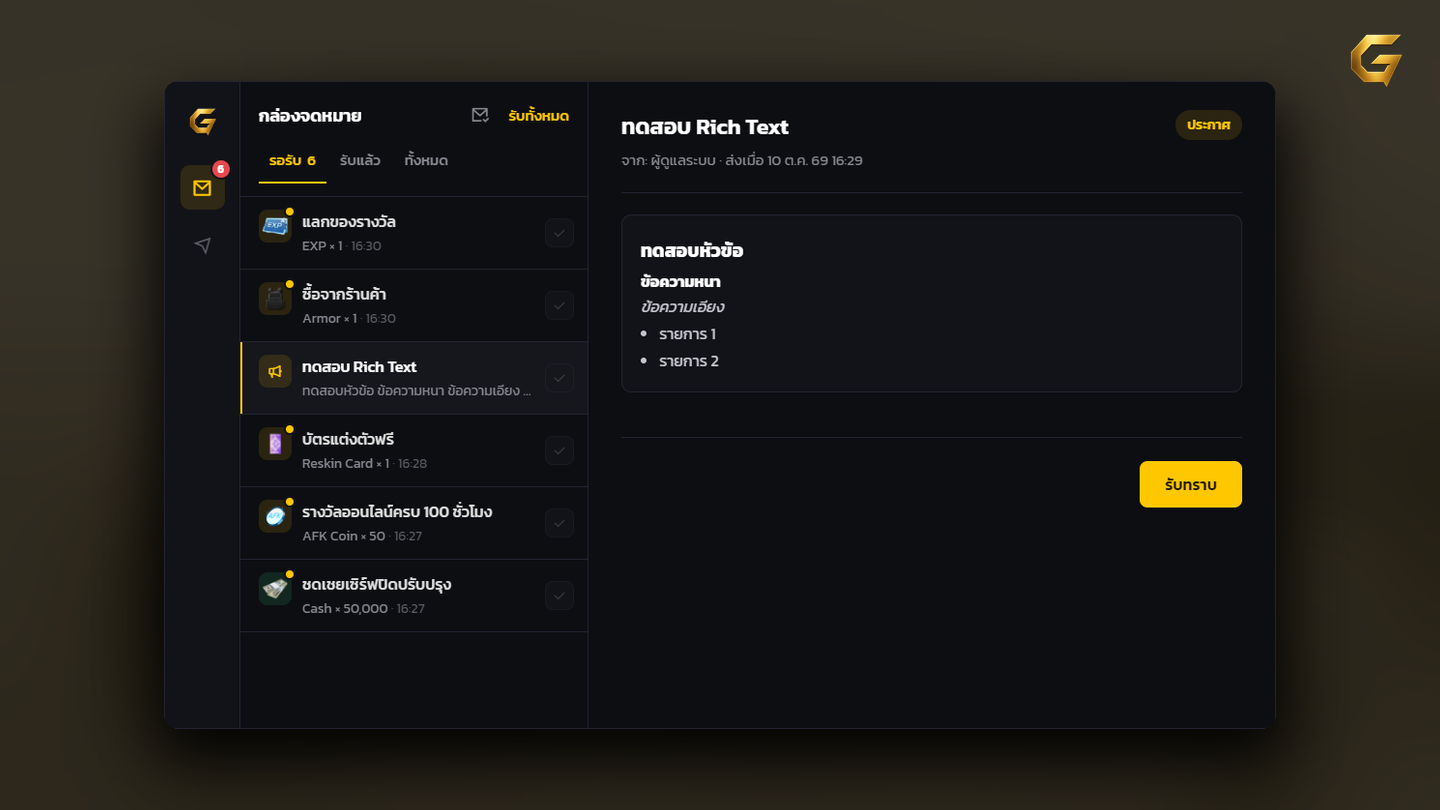Open the ซื้อจากร้านค้า mail title
1440x810 pixels.
344,295
